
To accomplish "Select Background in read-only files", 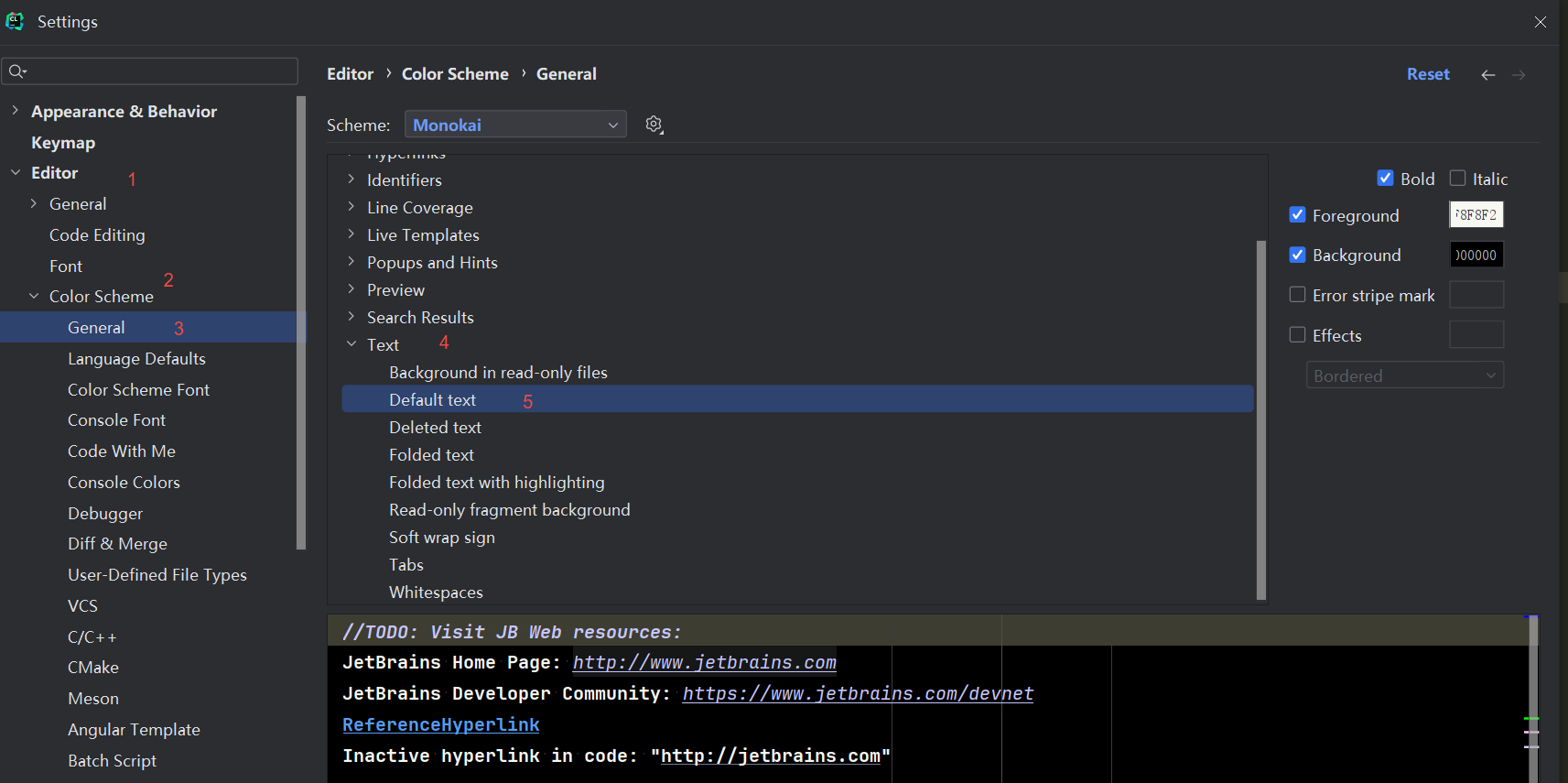I will coord(498,372).
